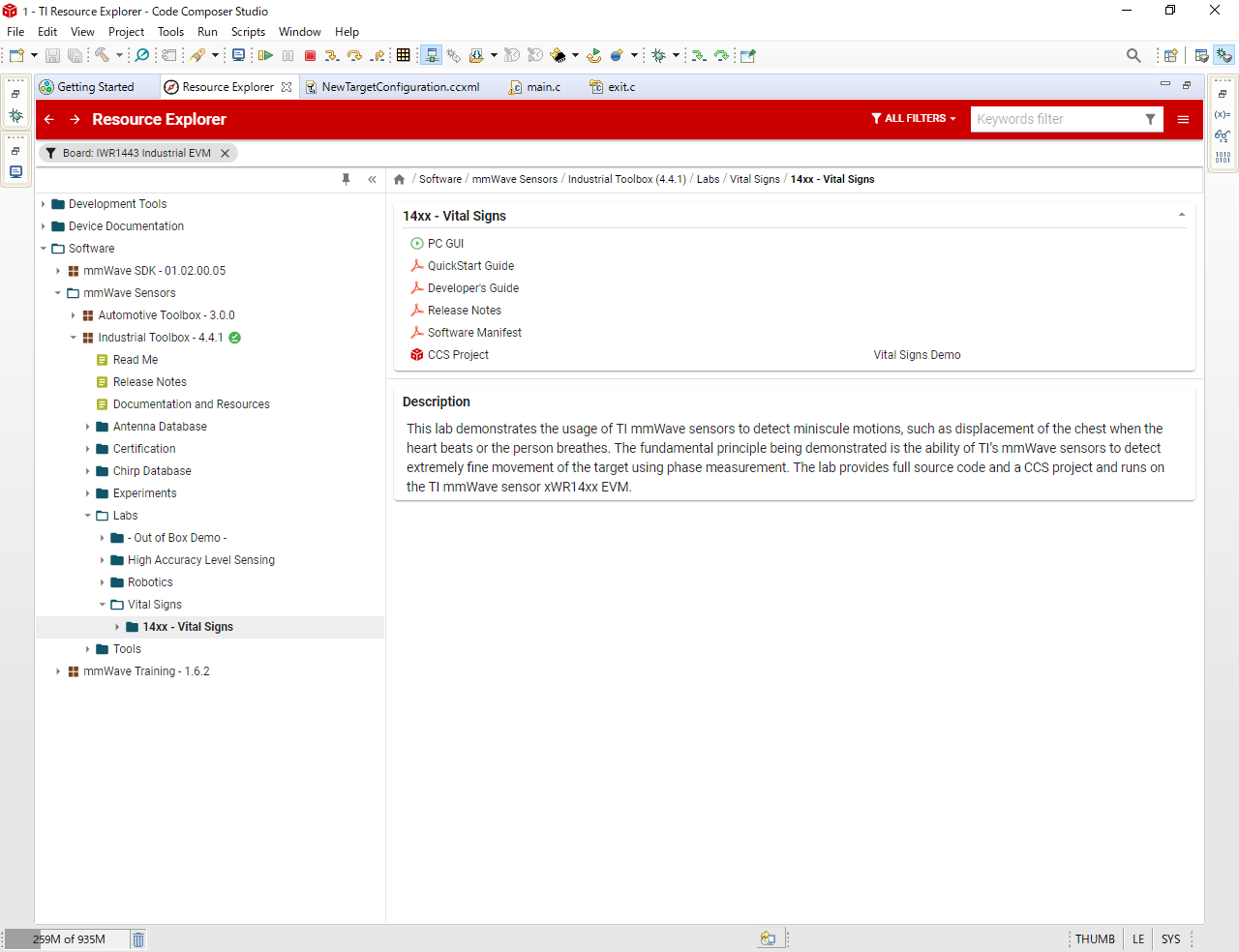Image resolution: width=1239 pixels, height=952 pixels.
Task: Toggle the pin on the tree pane
Action: (346, 180)
